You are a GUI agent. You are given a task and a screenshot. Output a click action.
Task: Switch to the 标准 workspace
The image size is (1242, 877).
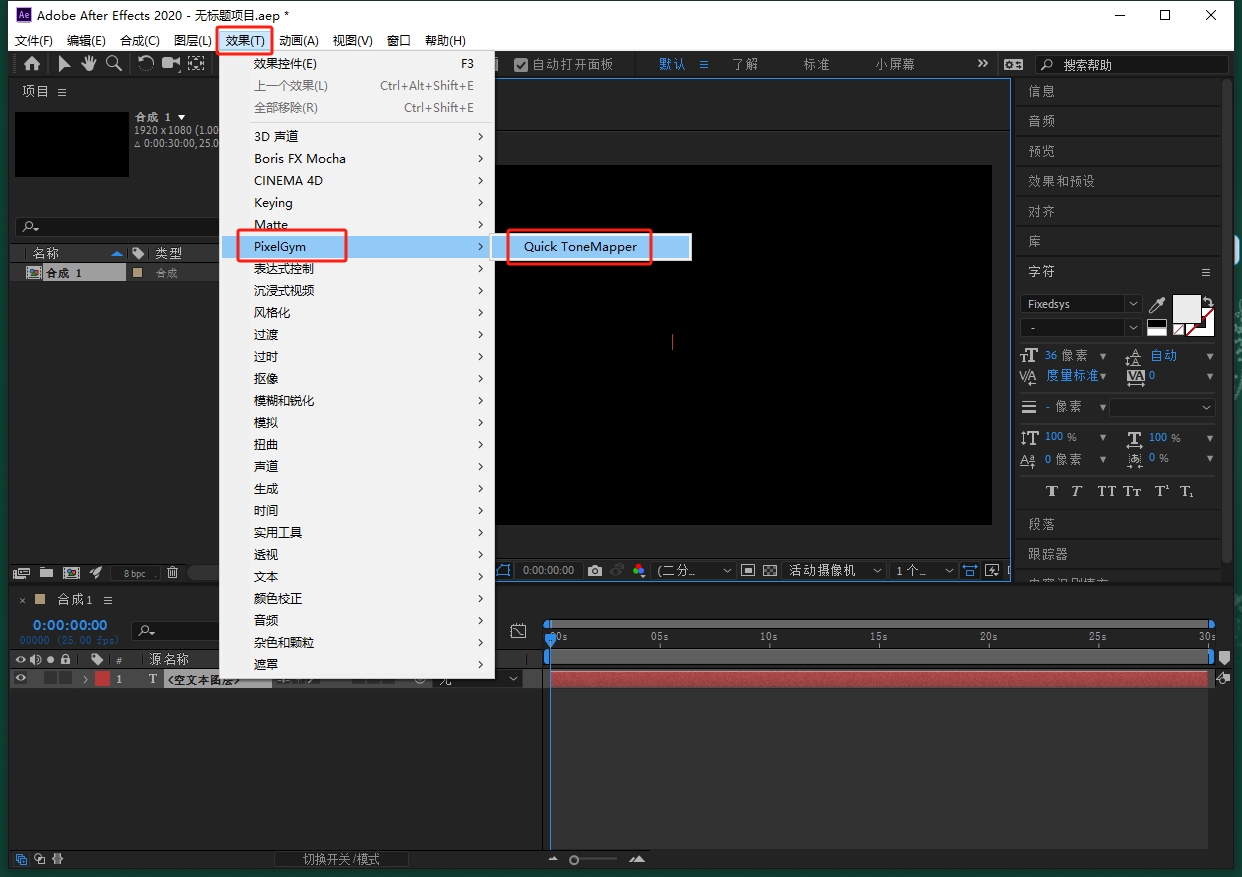pos(817,64)
